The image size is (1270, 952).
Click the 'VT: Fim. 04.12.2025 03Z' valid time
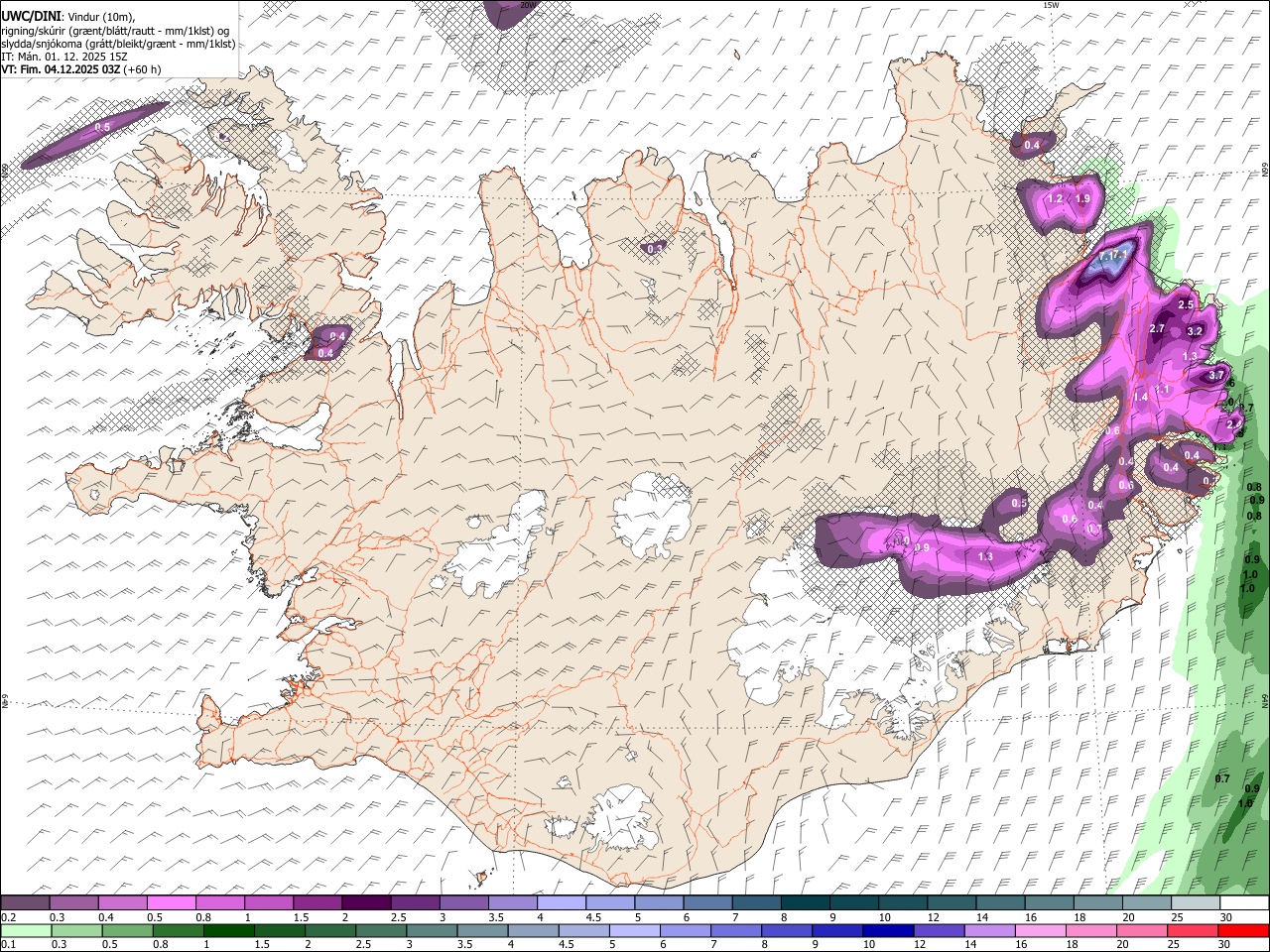click(62, 69)
